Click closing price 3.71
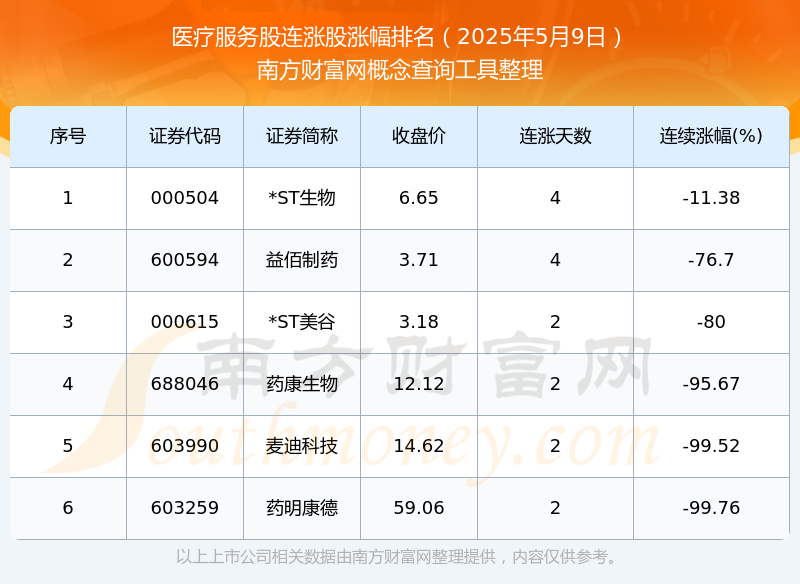 [x=419, y=260]
